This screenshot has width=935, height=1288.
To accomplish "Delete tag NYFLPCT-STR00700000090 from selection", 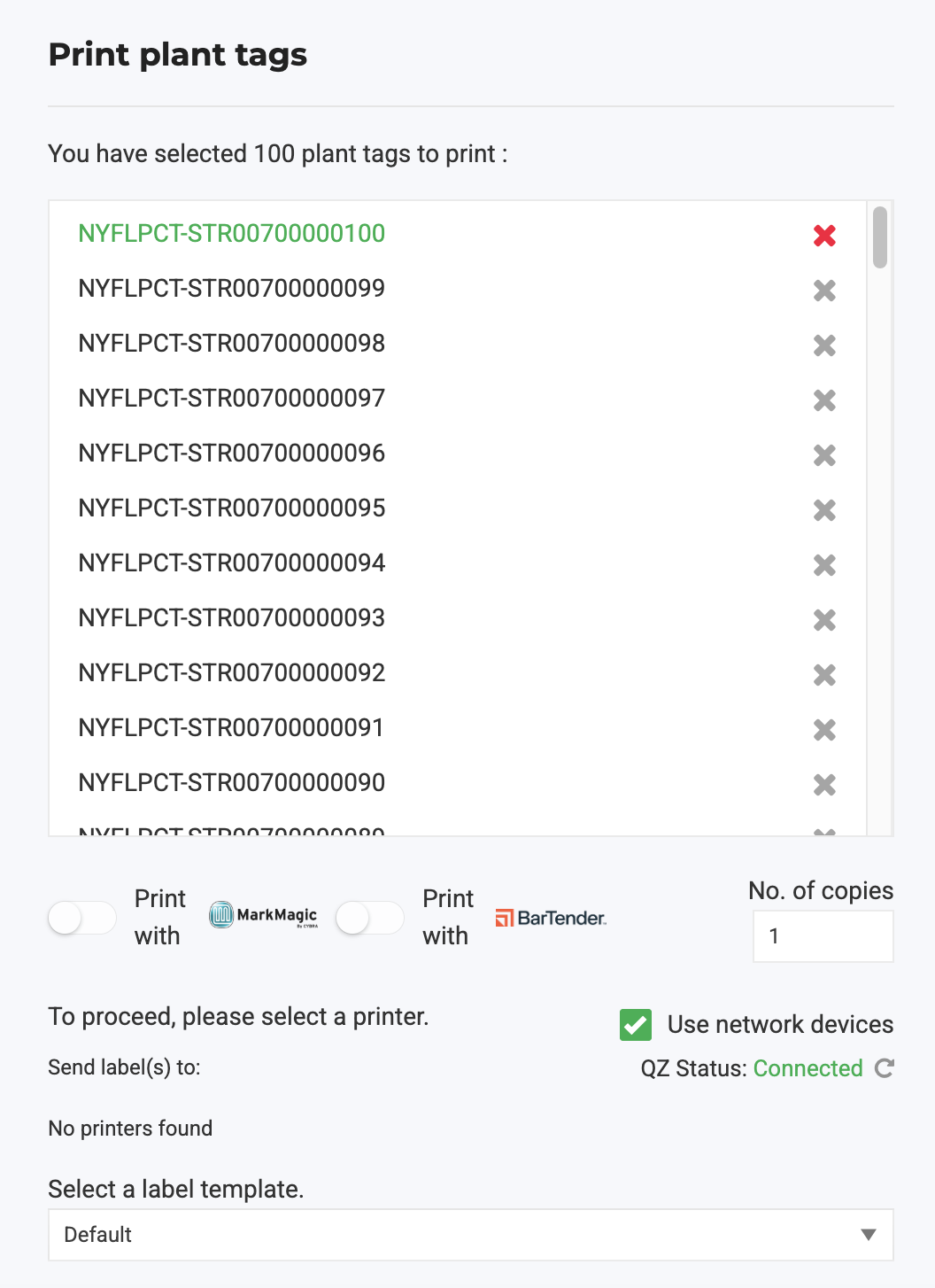I will click(x=824, y=784).
